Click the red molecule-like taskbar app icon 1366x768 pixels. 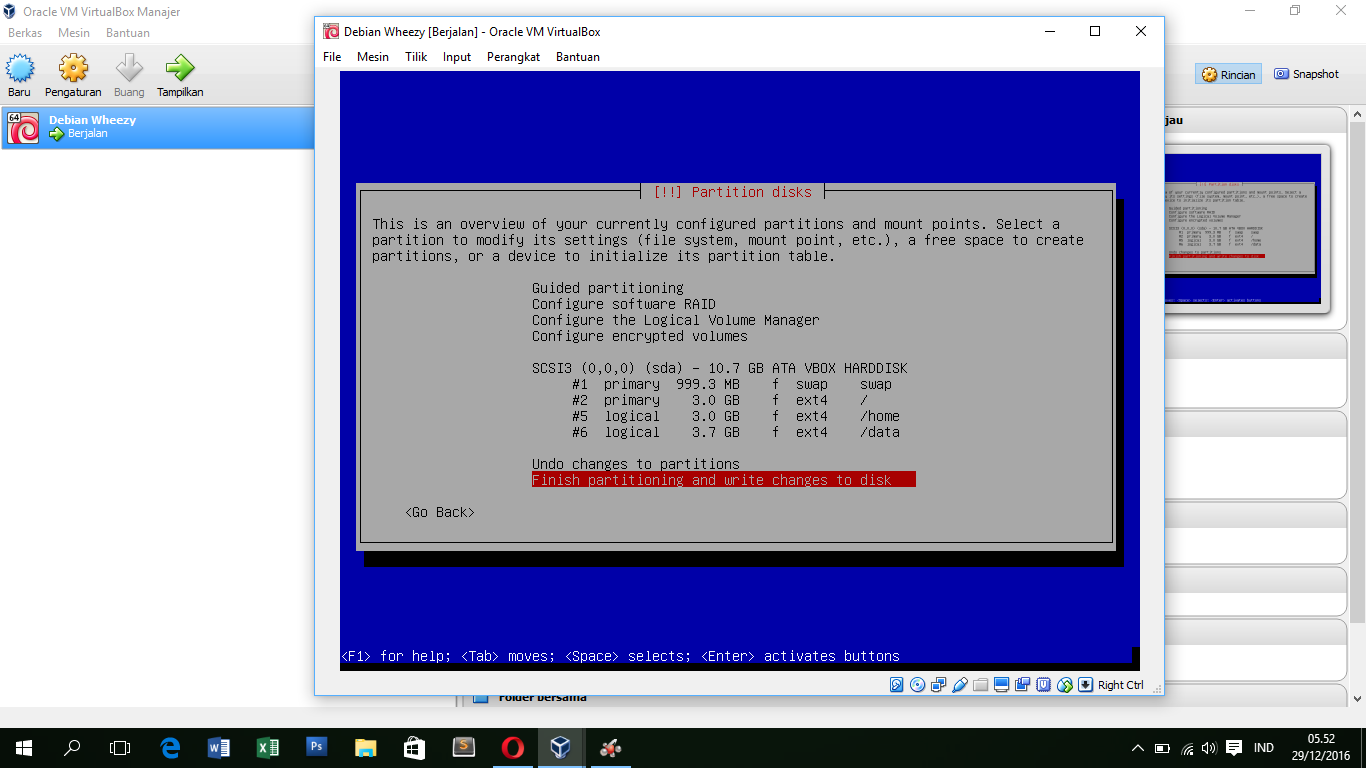[x=610, y=747]
